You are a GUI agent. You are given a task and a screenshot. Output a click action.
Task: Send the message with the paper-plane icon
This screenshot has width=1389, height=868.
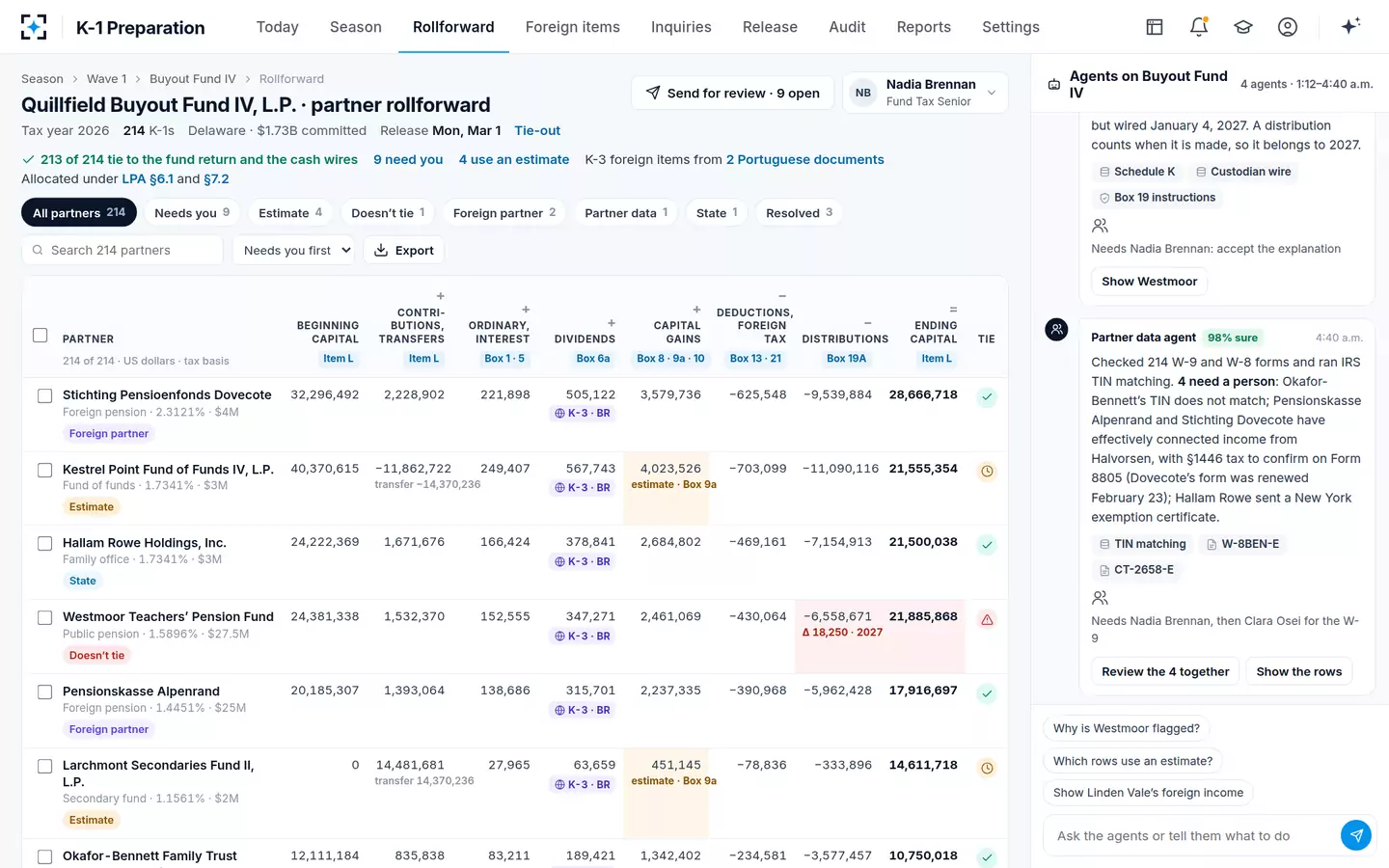click(1356, 835)
